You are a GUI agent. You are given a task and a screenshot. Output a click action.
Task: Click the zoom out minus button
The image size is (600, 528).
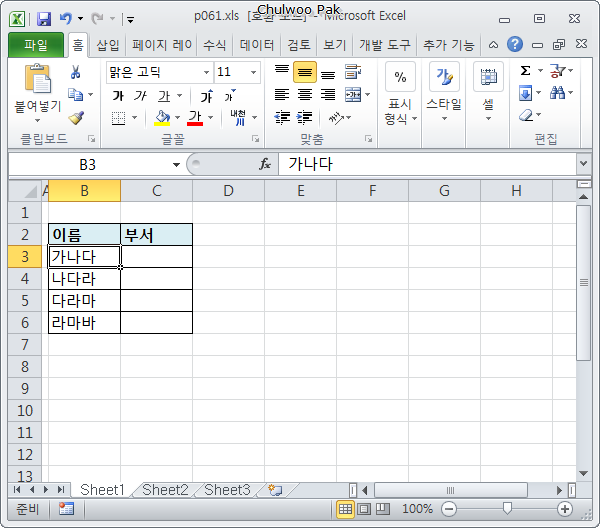pyautogui.click(x=449, y=509)
